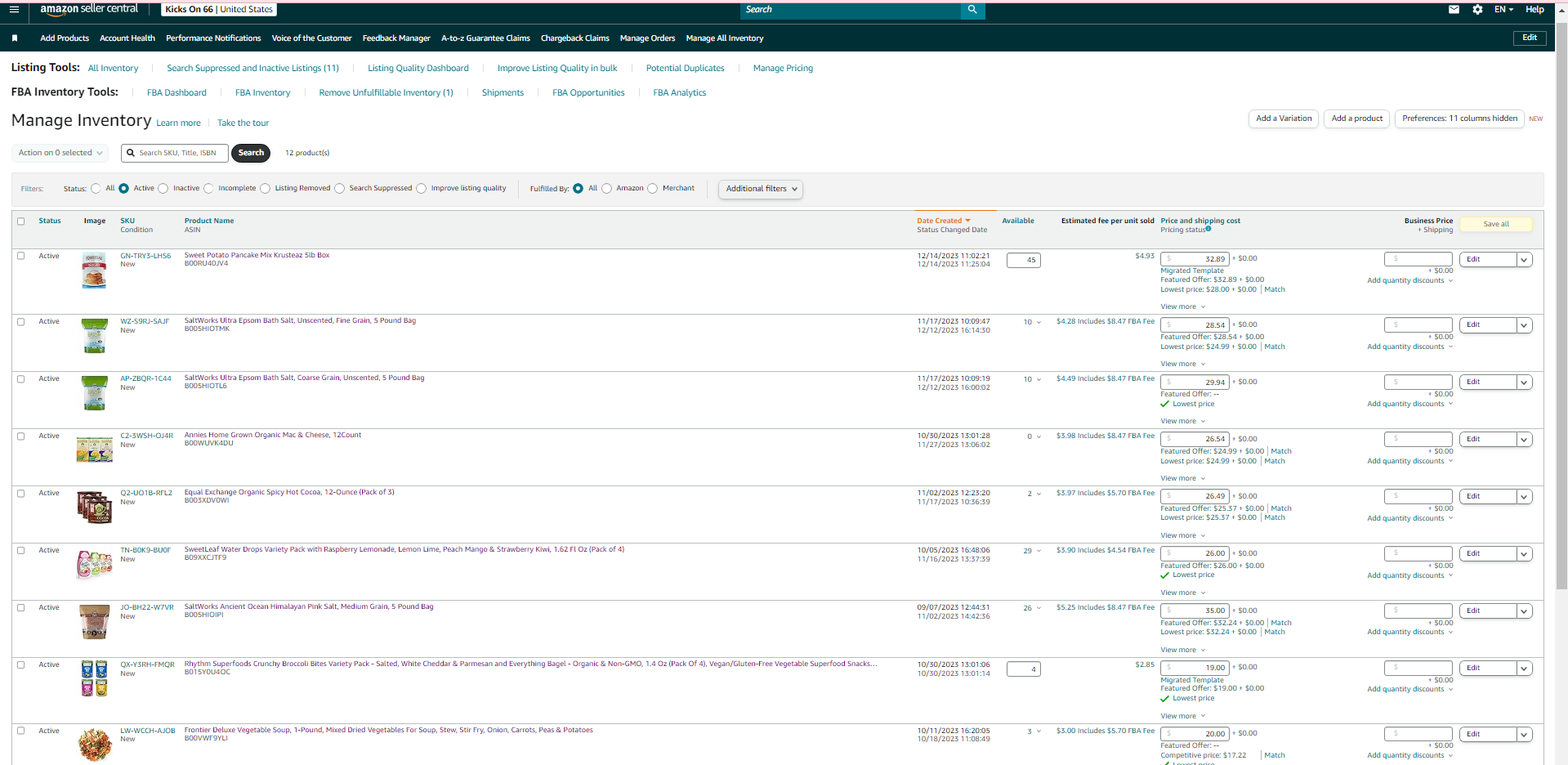This screenshot has height=765, width=1568.
Task: Click Add a product button
Action: (x=1357, y=119)
